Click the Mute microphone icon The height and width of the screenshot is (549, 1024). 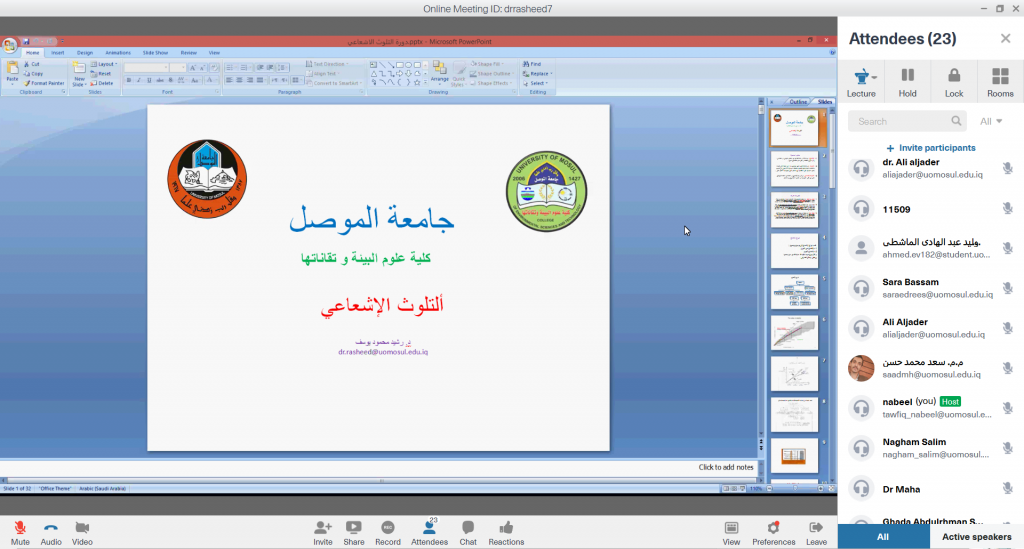click(x=20, y=528)
